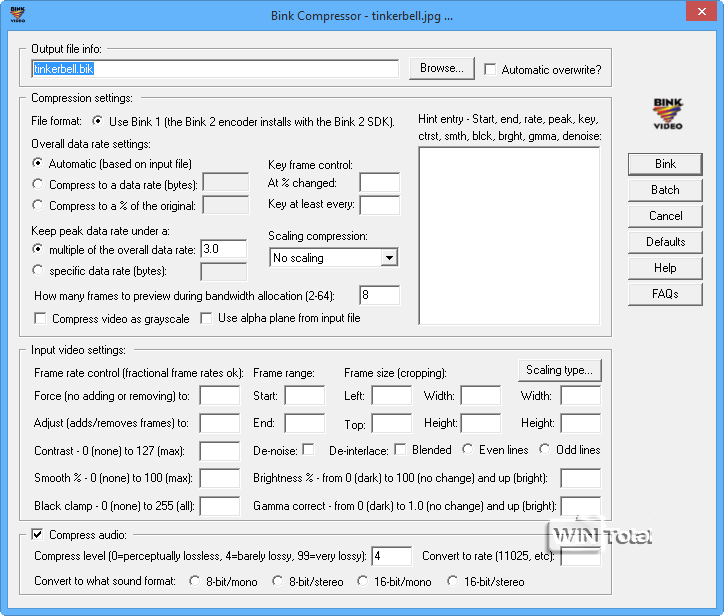Select Automatic (based on input file) option
Viewport: 724px width, 616px height.
[37, 163]
